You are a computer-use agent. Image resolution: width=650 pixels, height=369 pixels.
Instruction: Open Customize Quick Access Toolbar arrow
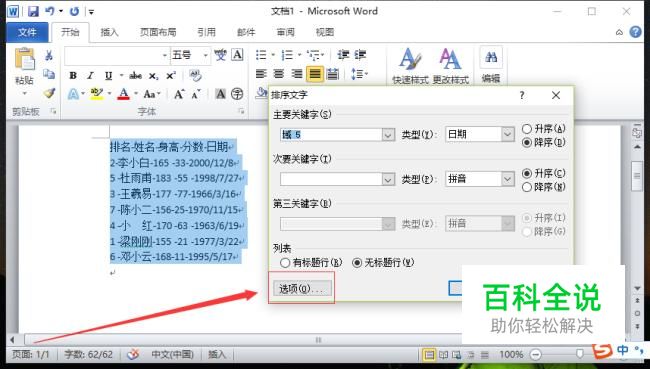[x=91, y=12]
